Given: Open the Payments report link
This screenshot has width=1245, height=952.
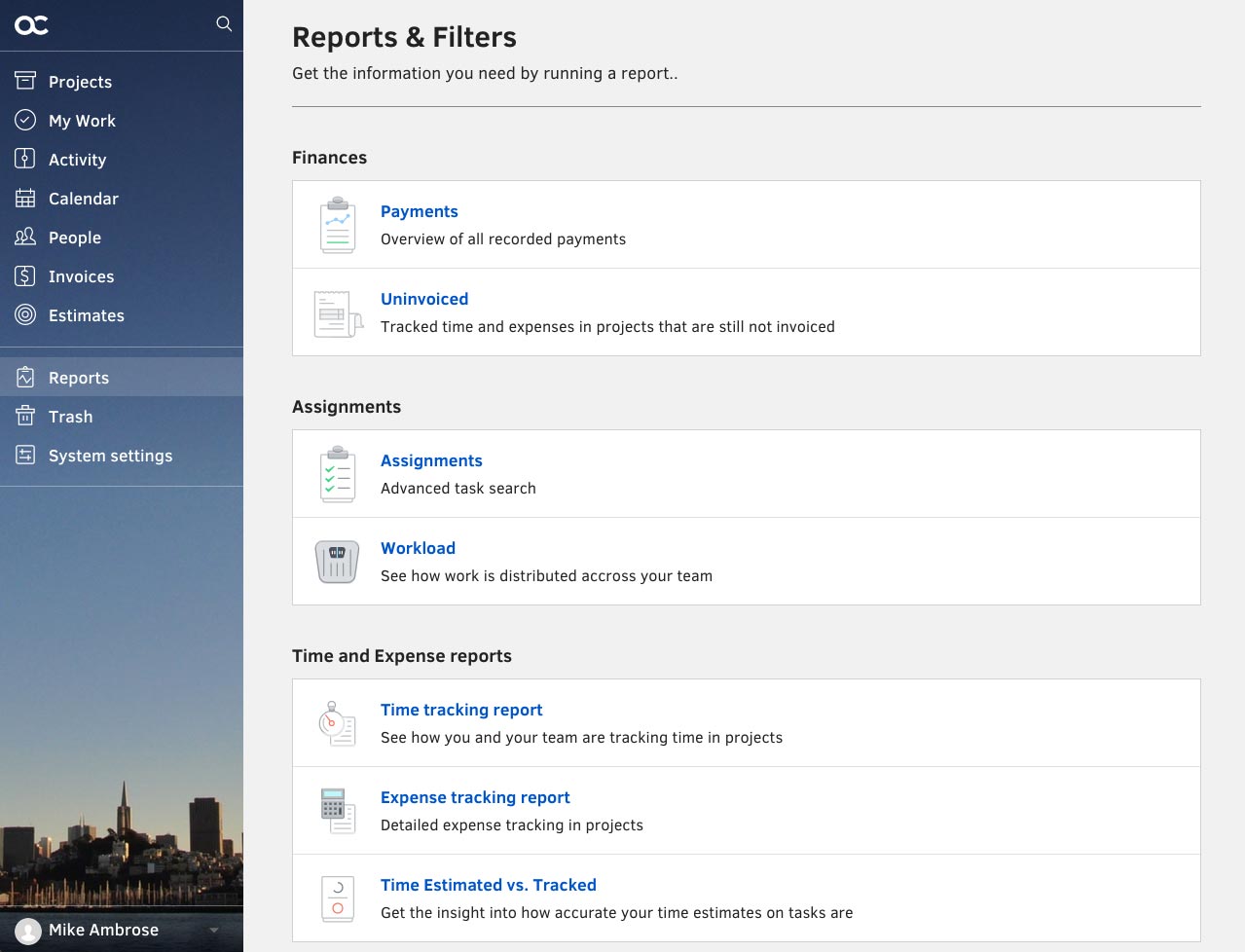Looking at the screenshot, I should coord(419,211).
